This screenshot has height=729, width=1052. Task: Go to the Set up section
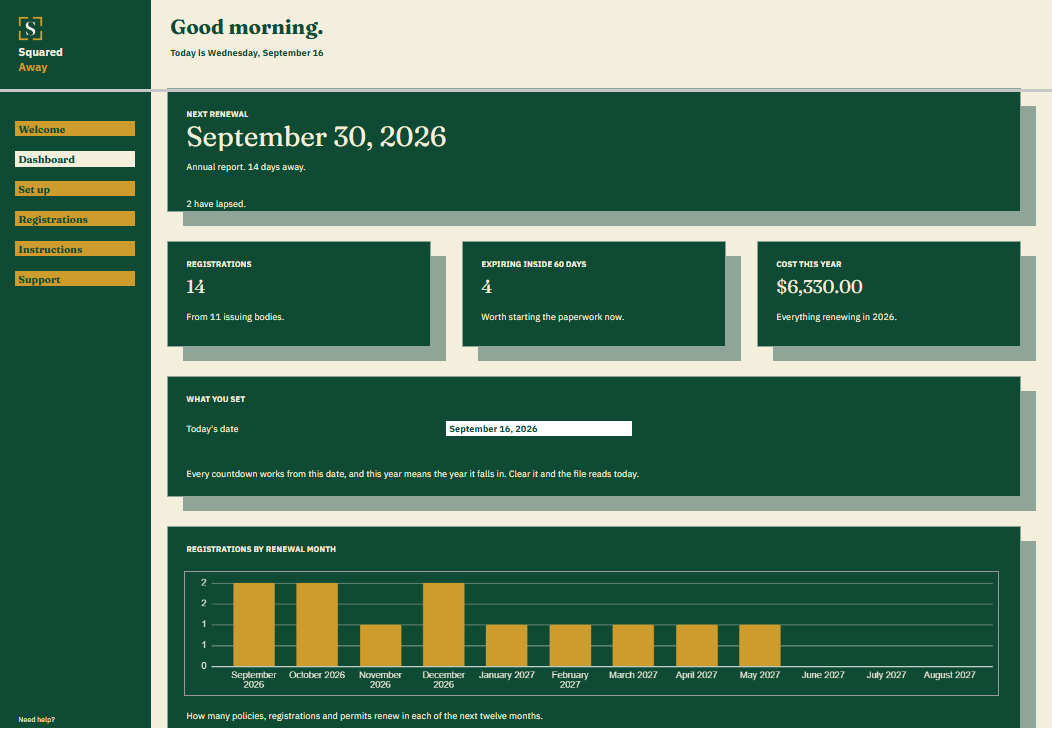[74, 189]
